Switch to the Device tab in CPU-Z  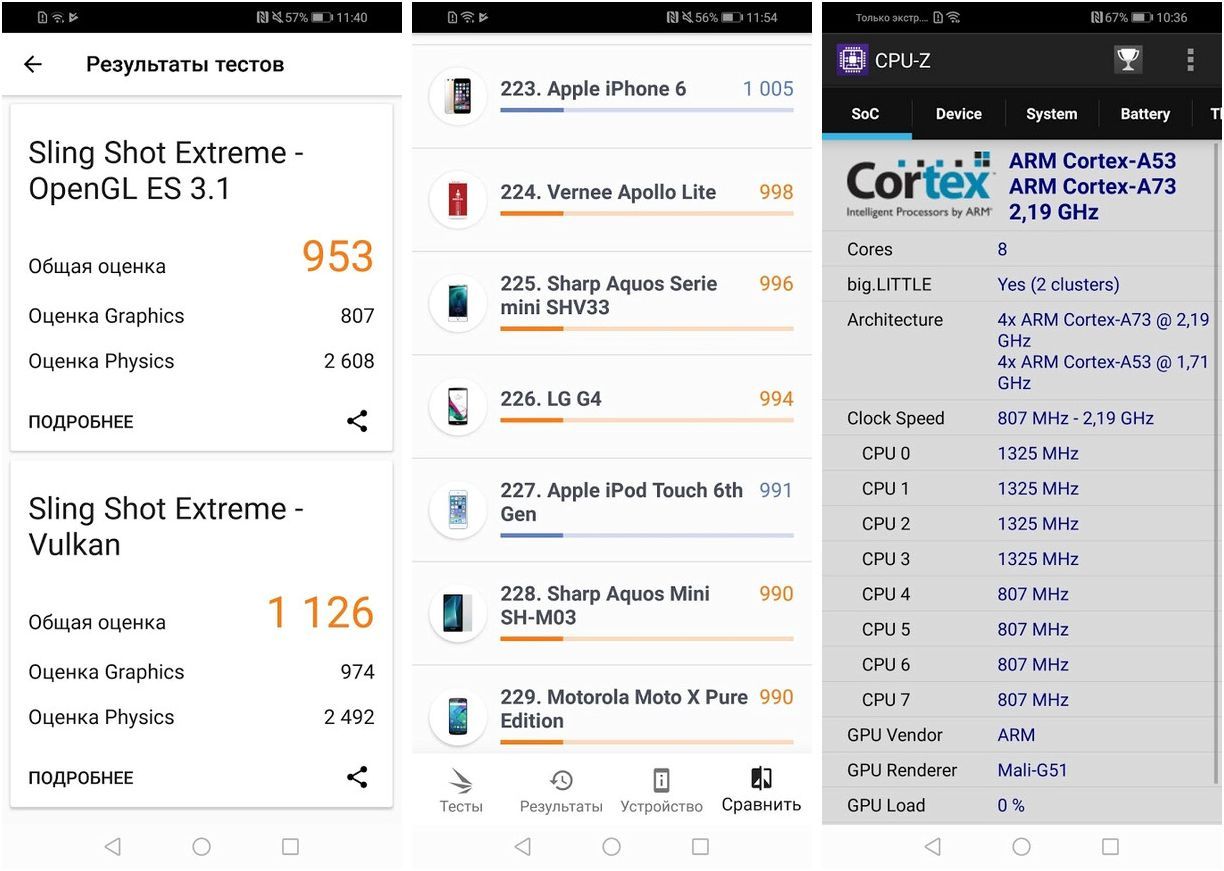(958, 114)
